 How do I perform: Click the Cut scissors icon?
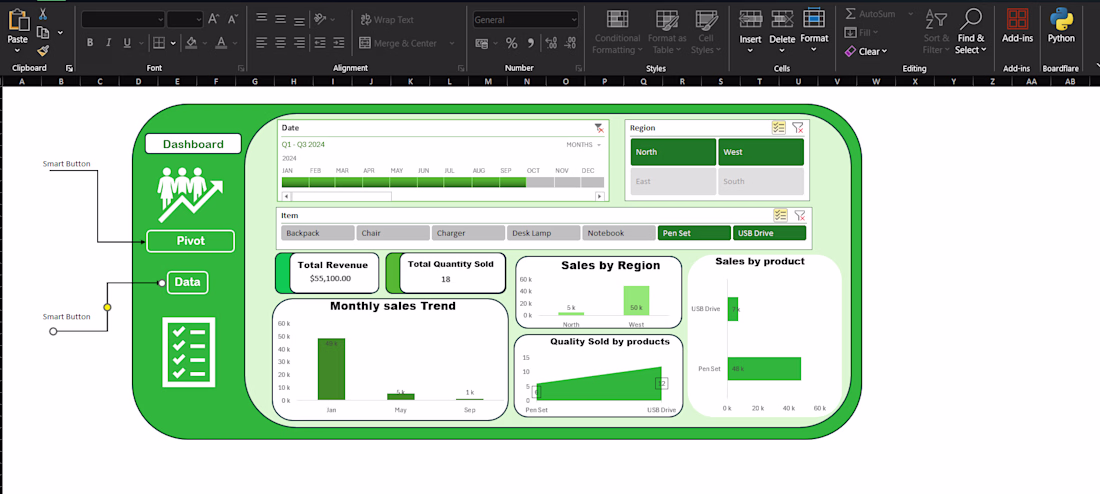(x=43, y=13)
